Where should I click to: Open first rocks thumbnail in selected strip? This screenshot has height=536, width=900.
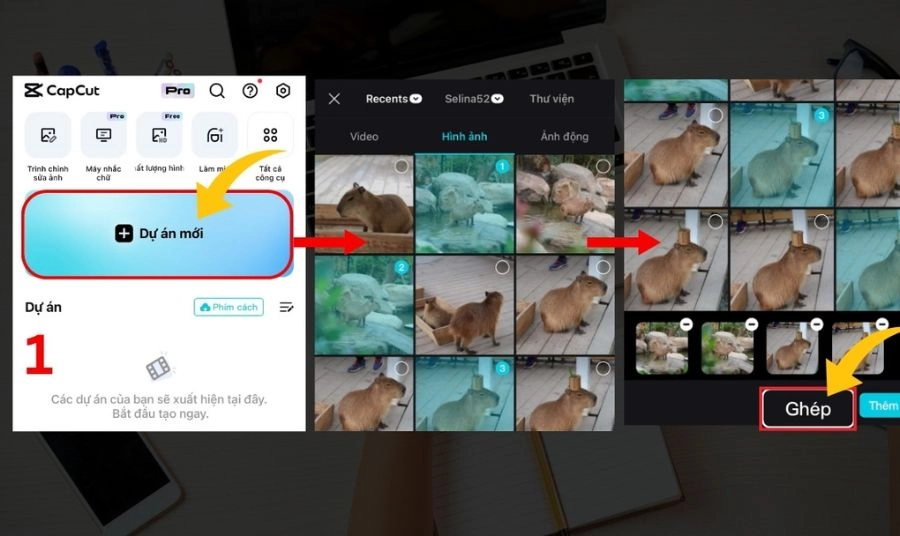point(661,348)
